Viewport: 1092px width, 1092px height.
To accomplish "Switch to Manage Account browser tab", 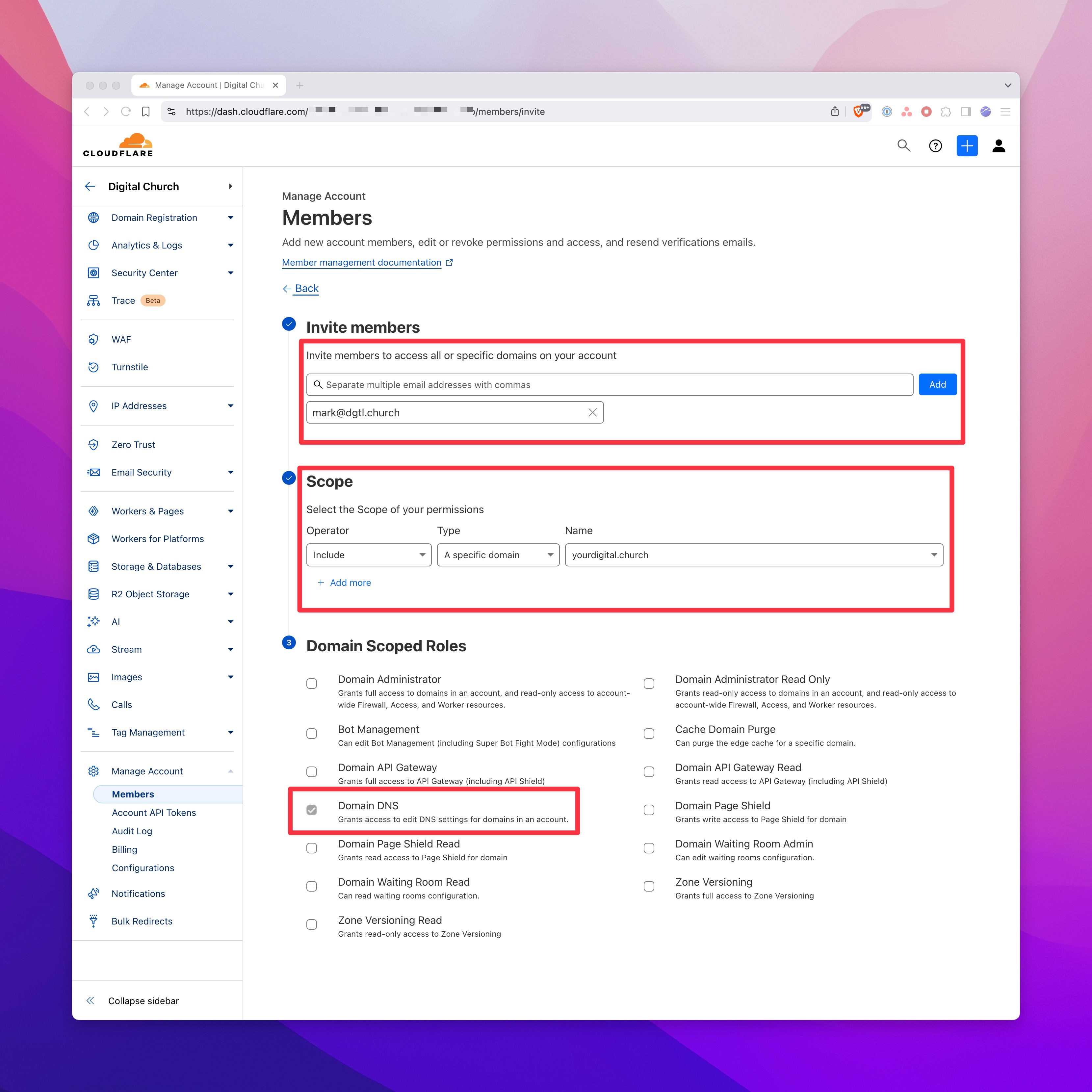I will [x=209, y=85].
